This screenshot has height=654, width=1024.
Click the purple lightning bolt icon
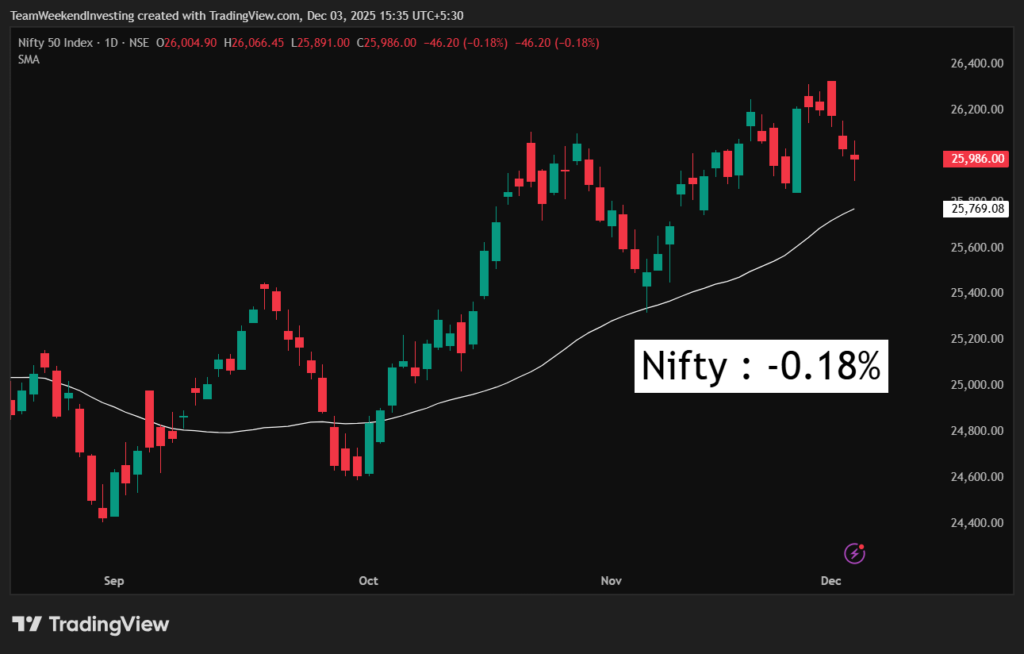[x=855, y=553]
